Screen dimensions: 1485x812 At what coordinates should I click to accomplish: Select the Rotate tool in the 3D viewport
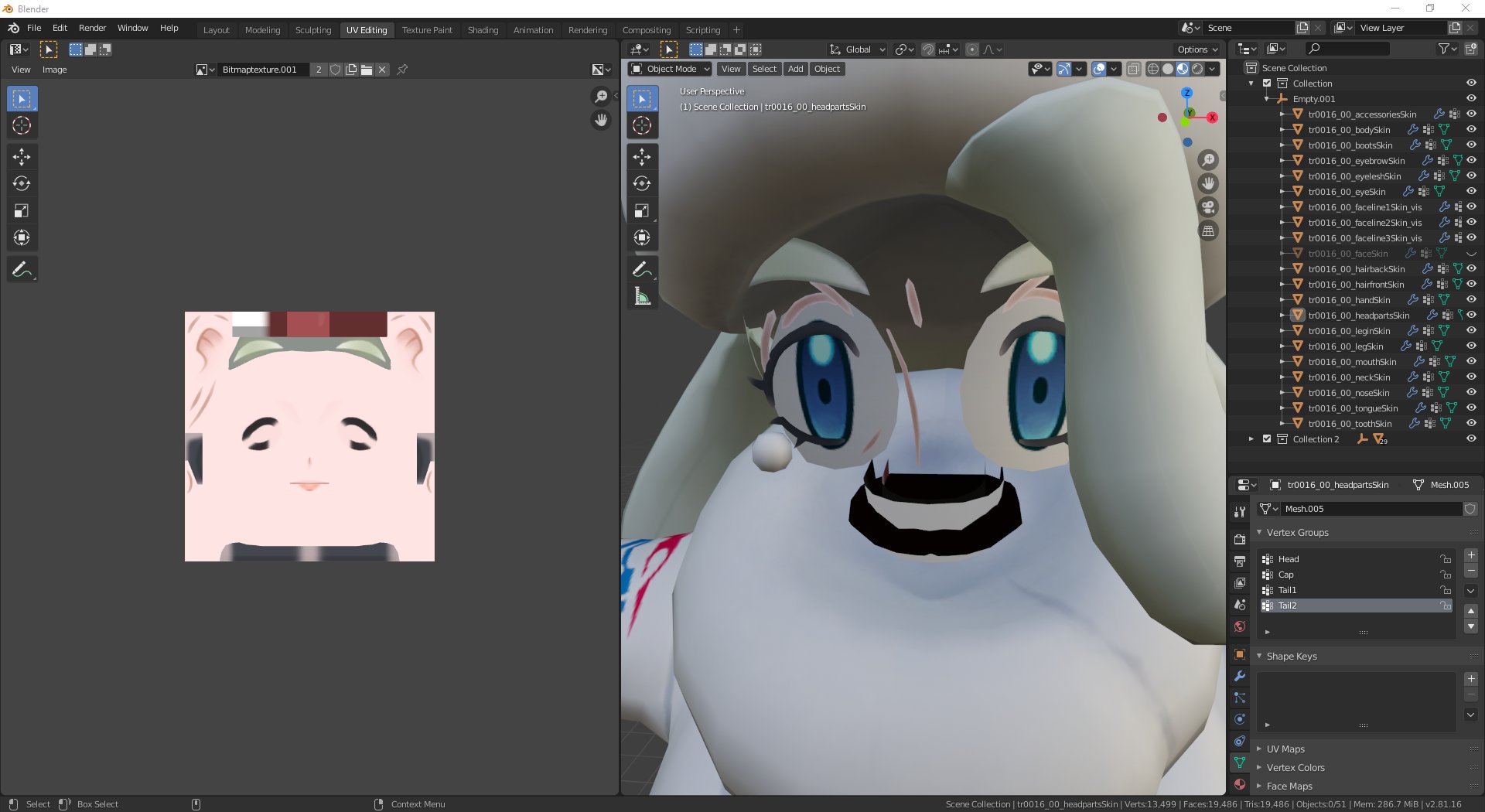coord(642,184)
